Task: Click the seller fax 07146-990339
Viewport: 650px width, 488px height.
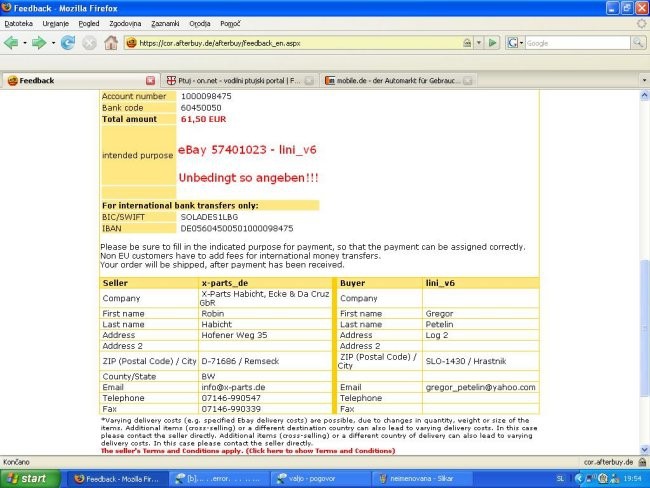Action: coord(231,409)
